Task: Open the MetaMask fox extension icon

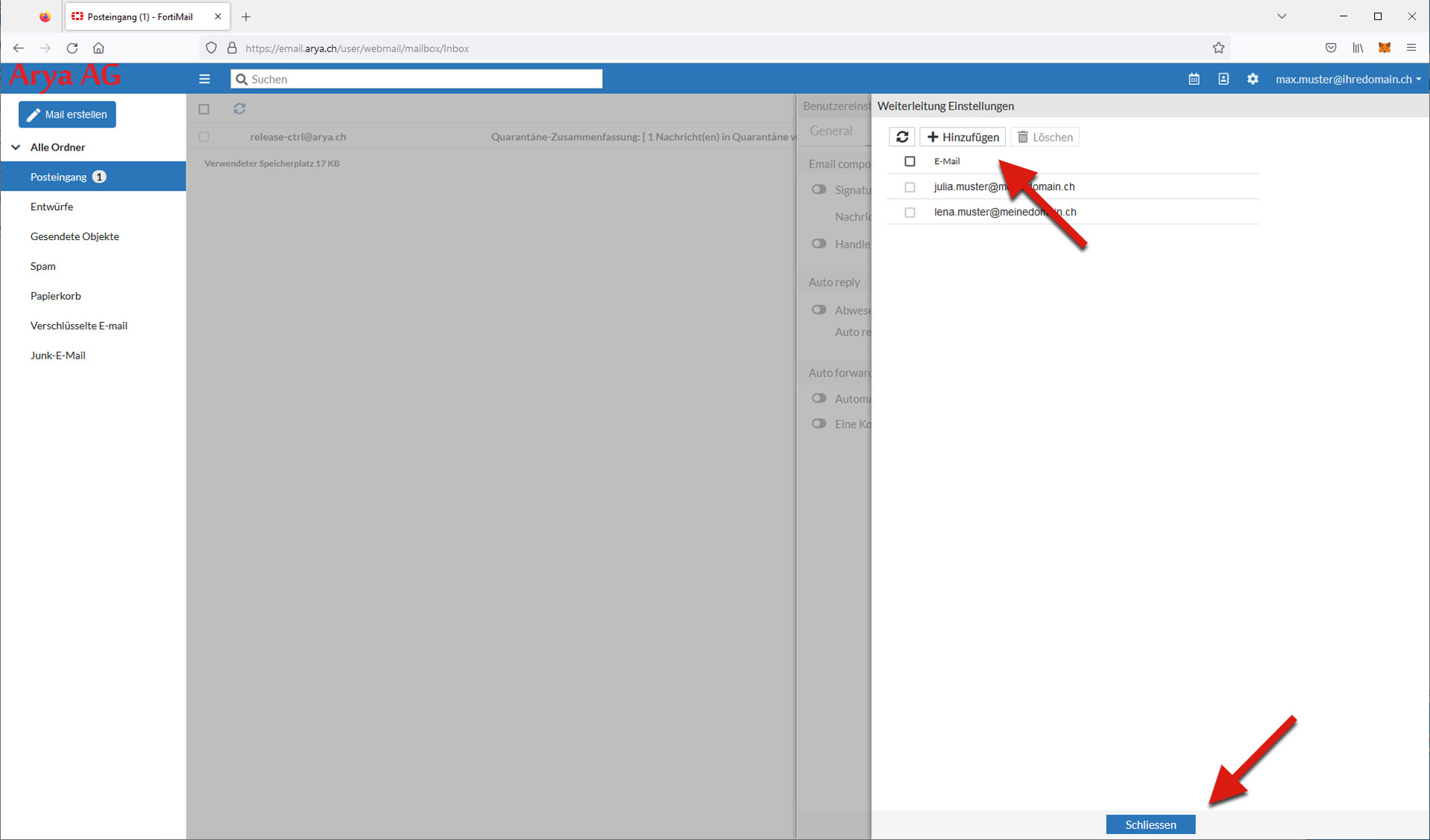Action: 1385,48
